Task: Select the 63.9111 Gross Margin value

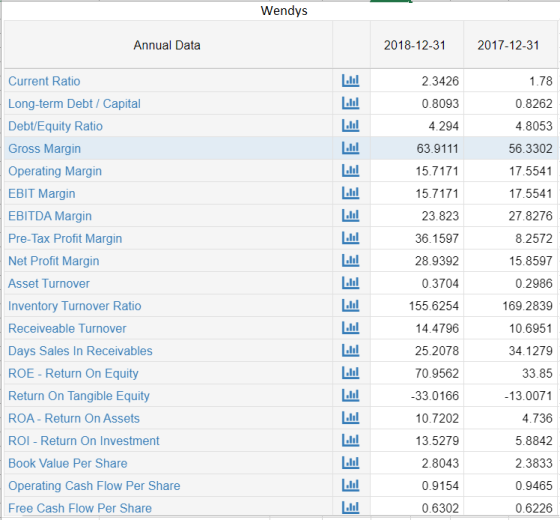Action: [x=438, y=149]
